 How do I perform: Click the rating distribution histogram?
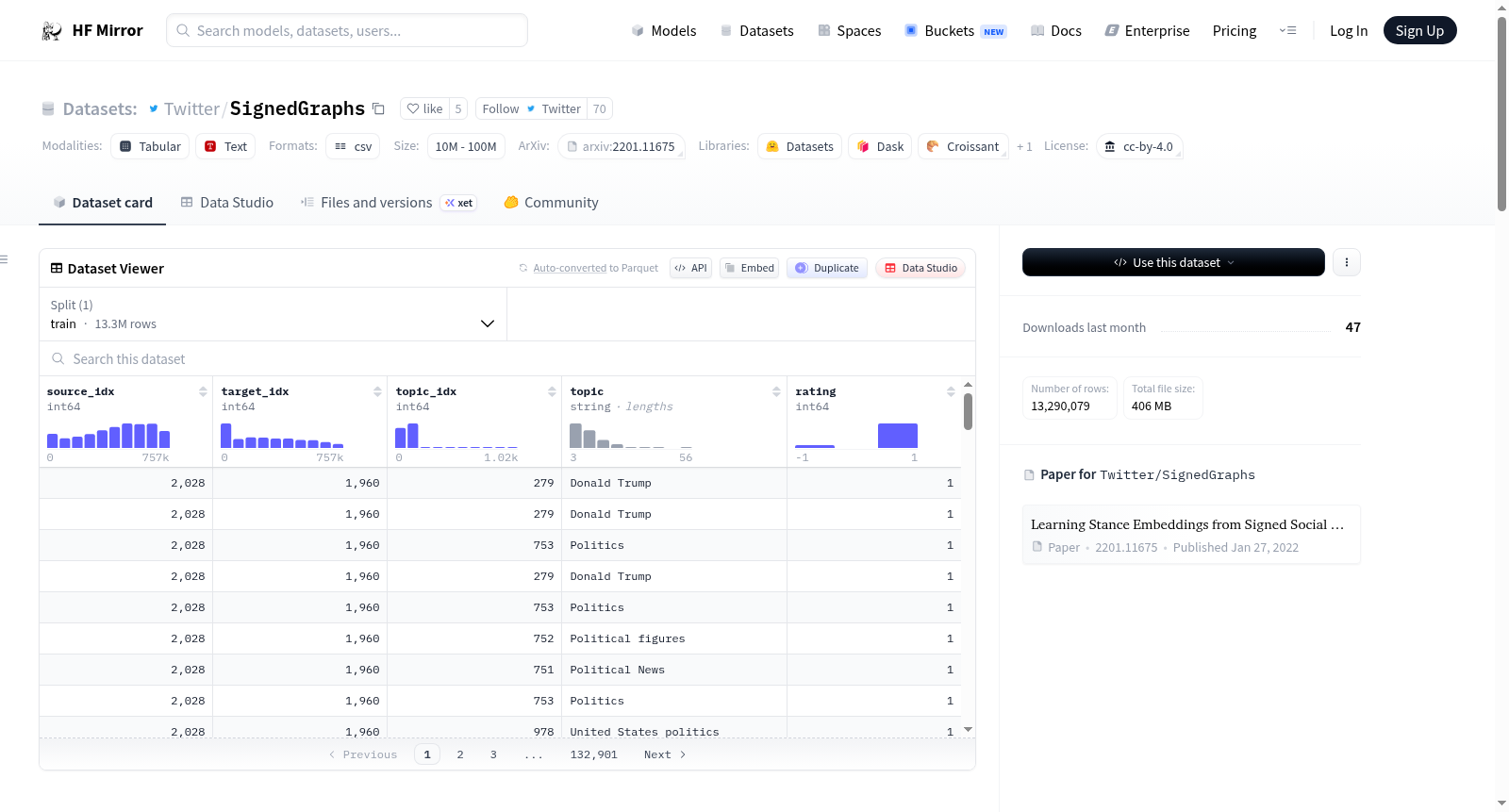pyautogui.click(x=856, y=435)
